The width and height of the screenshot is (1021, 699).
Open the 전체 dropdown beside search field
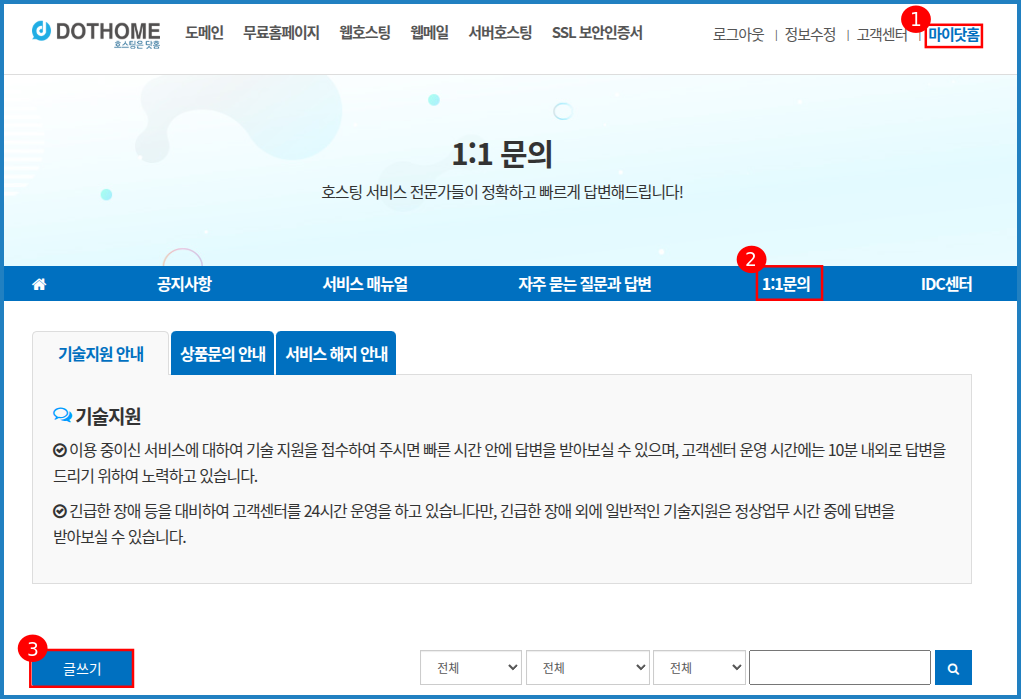[x=699, y=667]
